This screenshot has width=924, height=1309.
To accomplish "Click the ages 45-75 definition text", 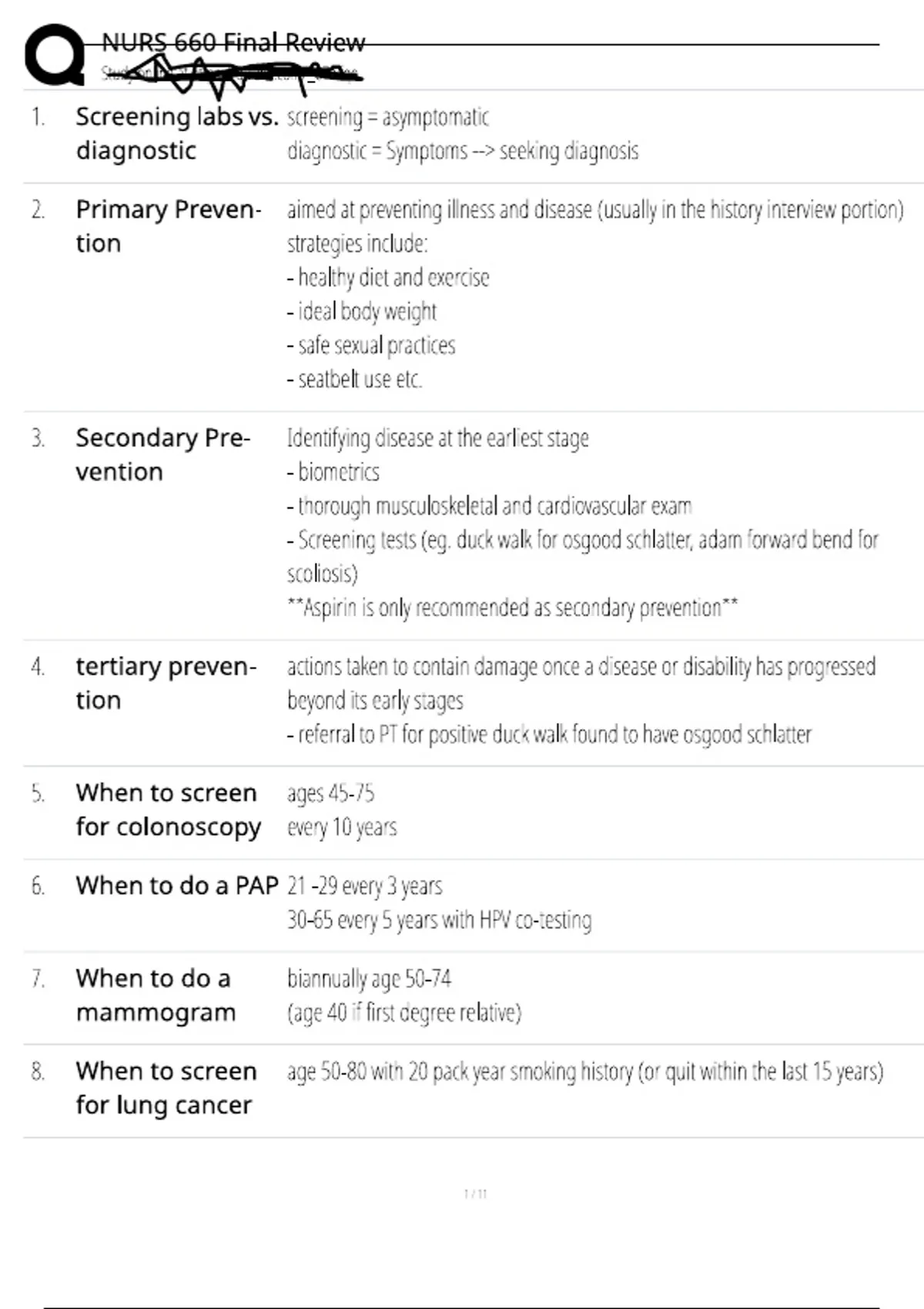I will click(x=330, y=793).
